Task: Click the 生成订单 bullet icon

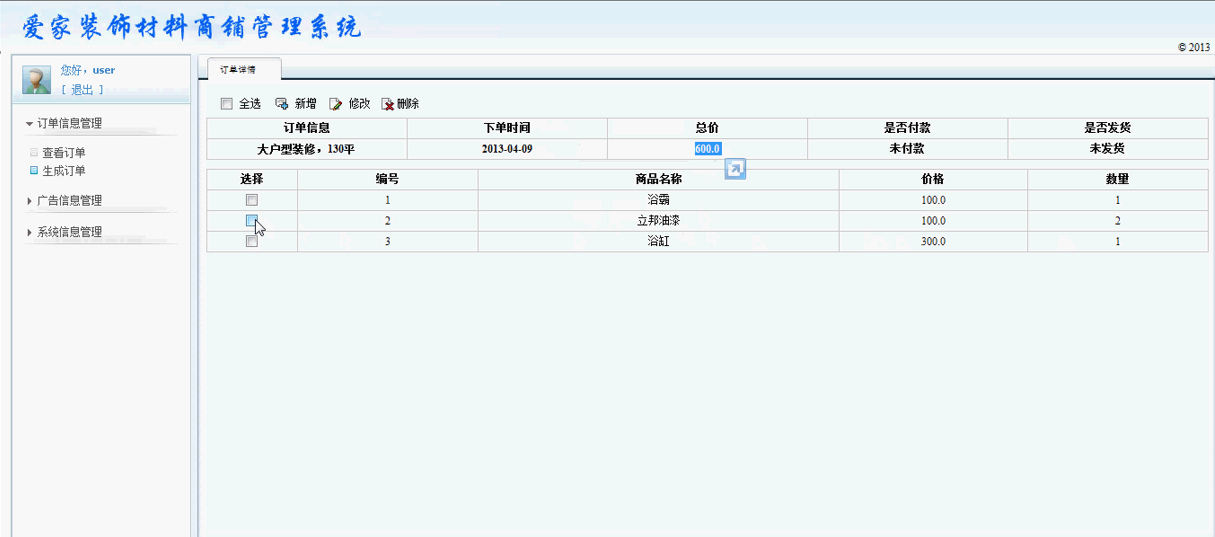Action: [x=34, y=171]
